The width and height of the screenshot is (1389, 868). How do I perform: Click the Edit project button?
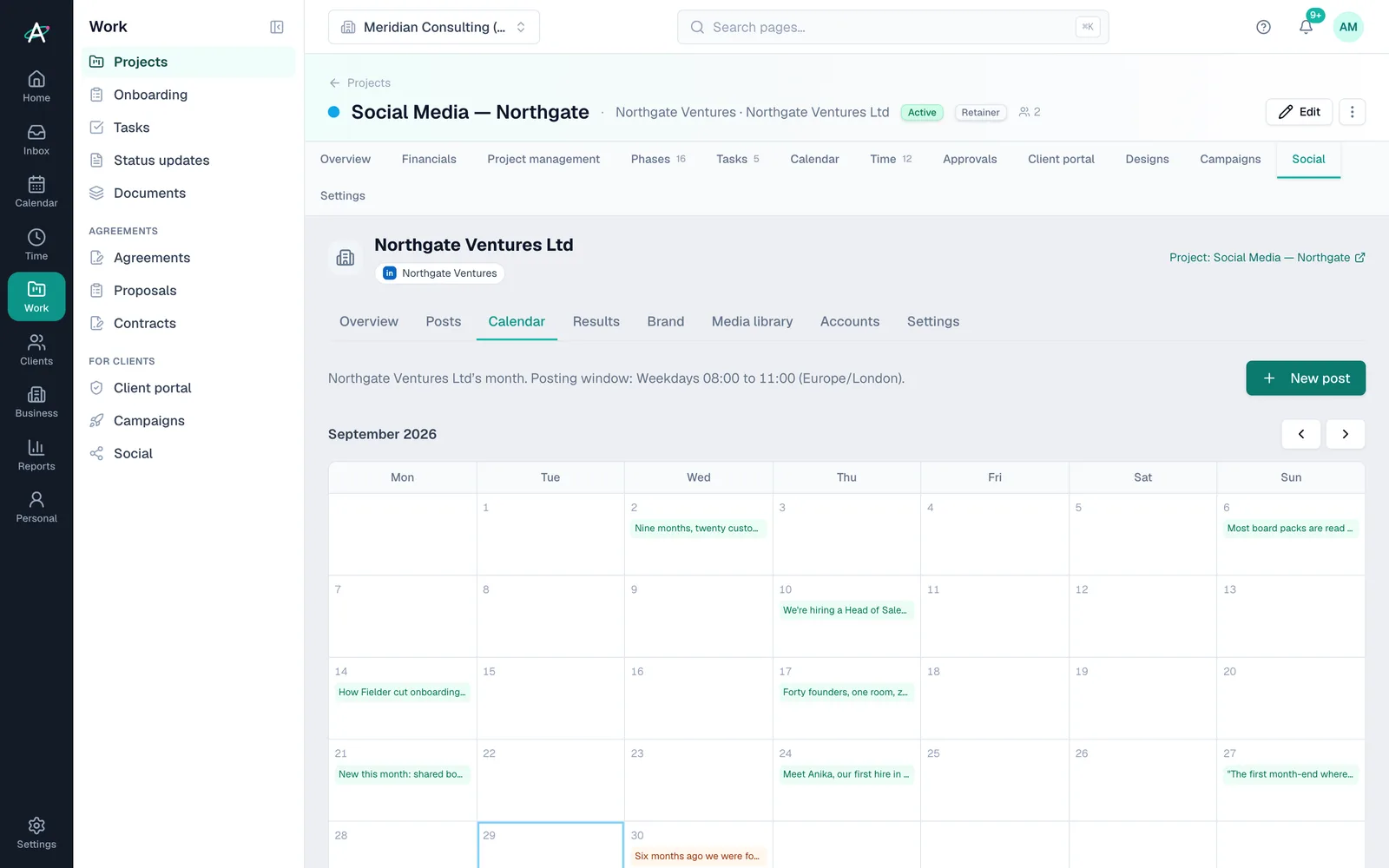(x=1299, y=112)
